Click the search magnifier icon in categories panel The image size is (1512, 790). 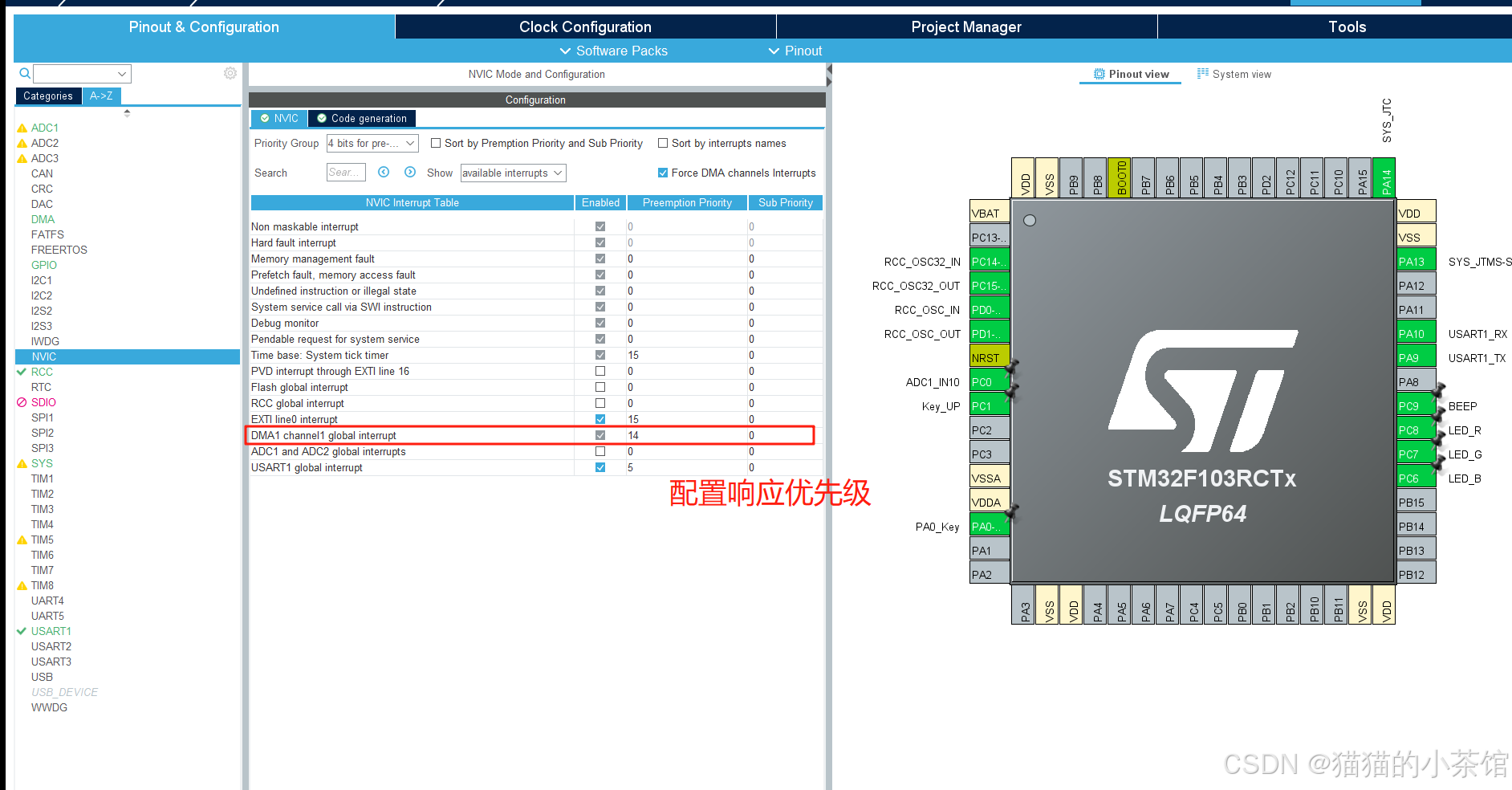(x=25, y=73)
